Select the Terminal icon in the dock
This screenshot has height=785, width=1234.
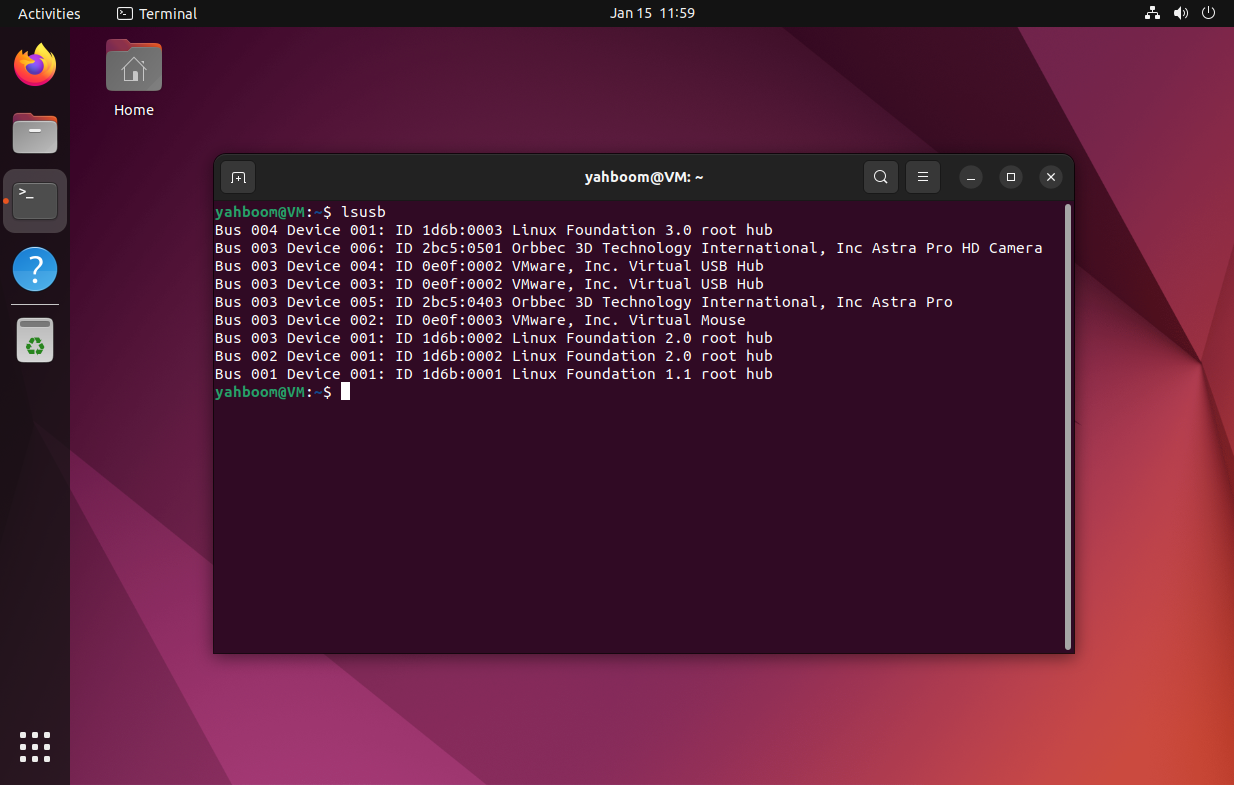(35, 201)
